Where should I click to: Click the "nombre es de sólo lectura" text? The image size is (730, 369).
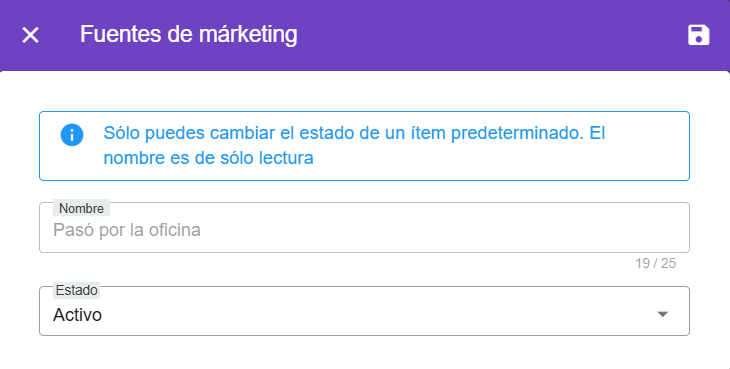click(x=208, y=158)
